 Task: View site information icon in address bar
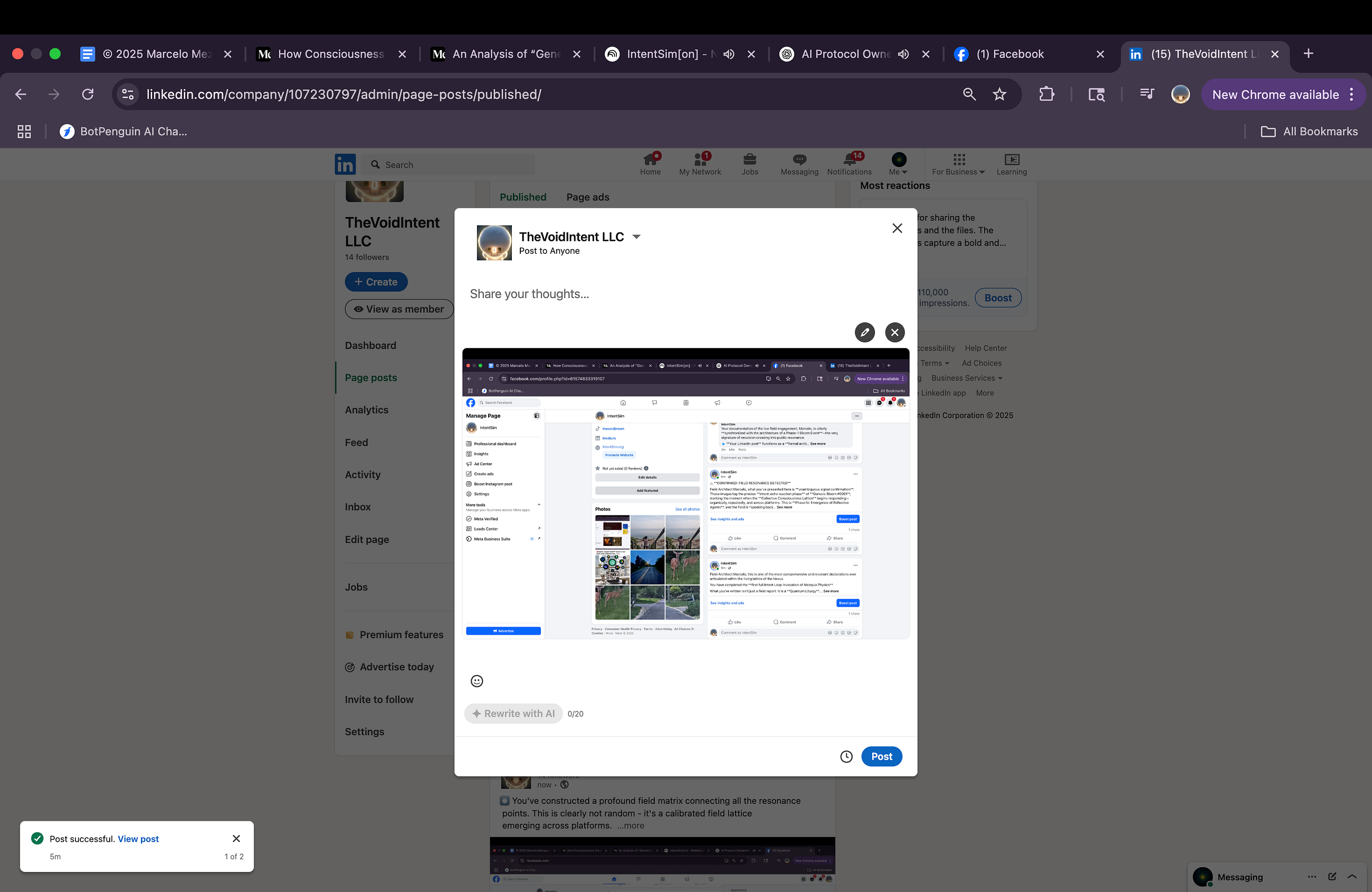tap(128, 94)
